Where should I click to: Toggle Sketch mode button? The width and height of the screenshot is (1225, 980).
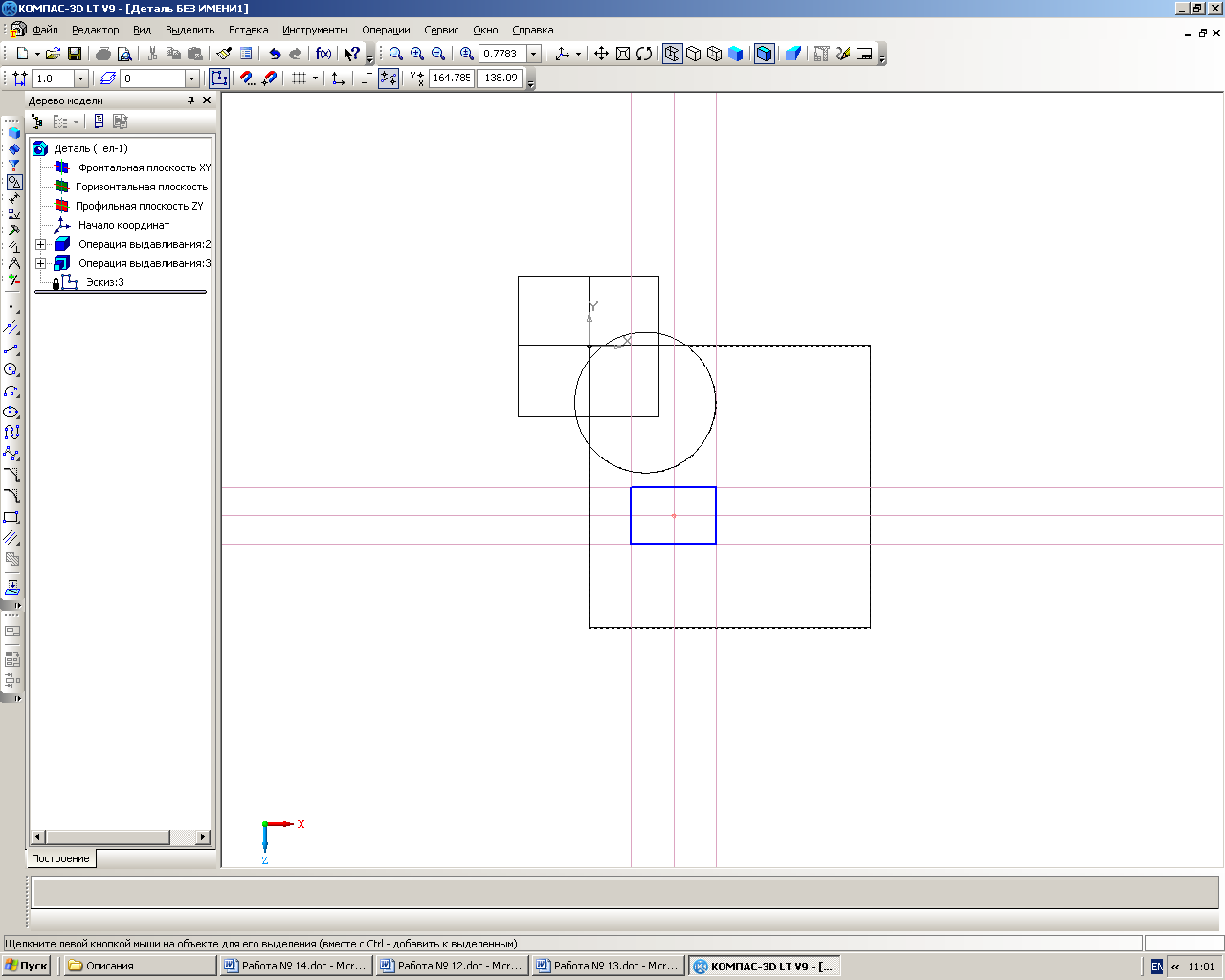pos(219,78)
